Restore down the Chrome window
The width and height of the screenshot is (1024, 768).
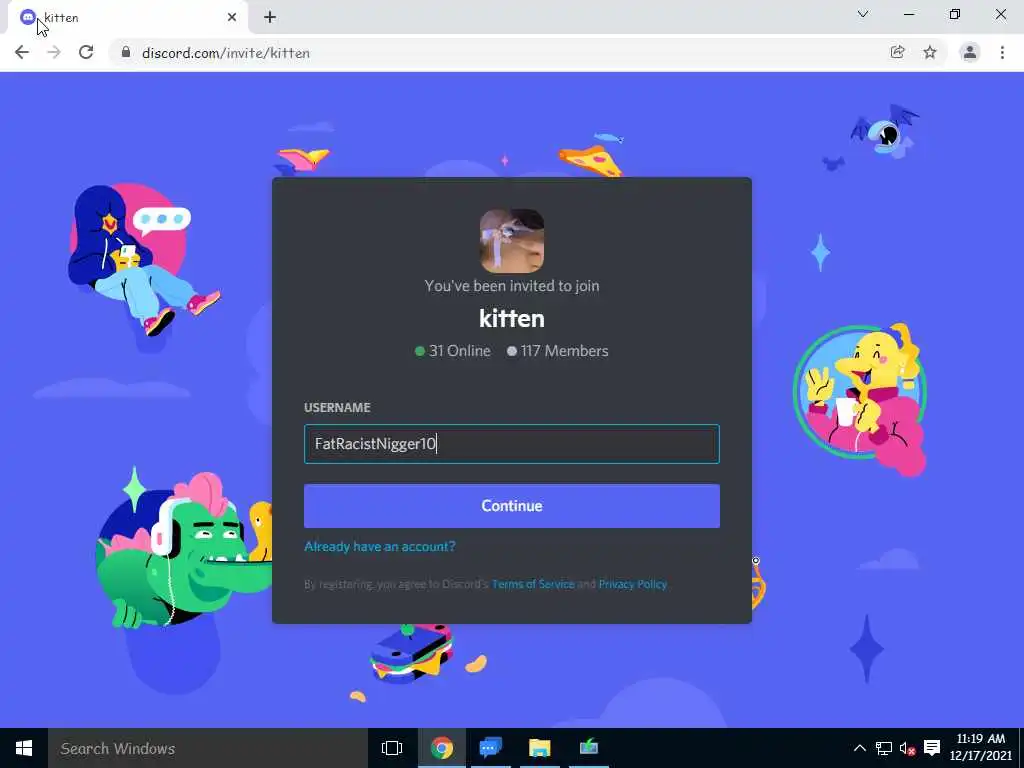point(955,14)
